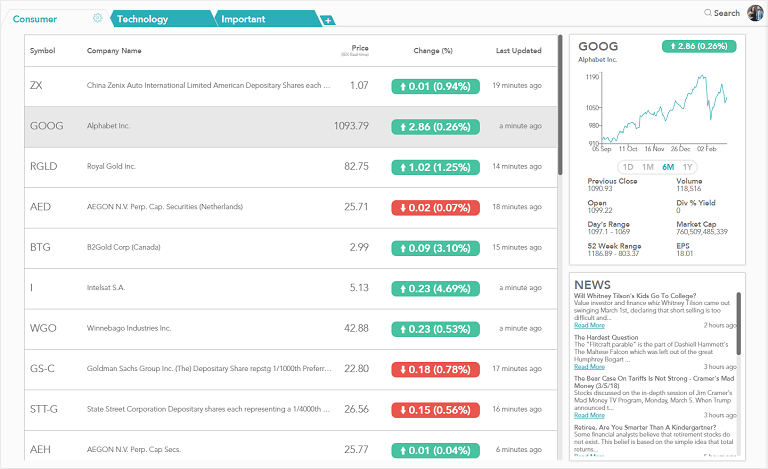Click AED red change badge
768x469 pixels.
[x=432, y=207]
